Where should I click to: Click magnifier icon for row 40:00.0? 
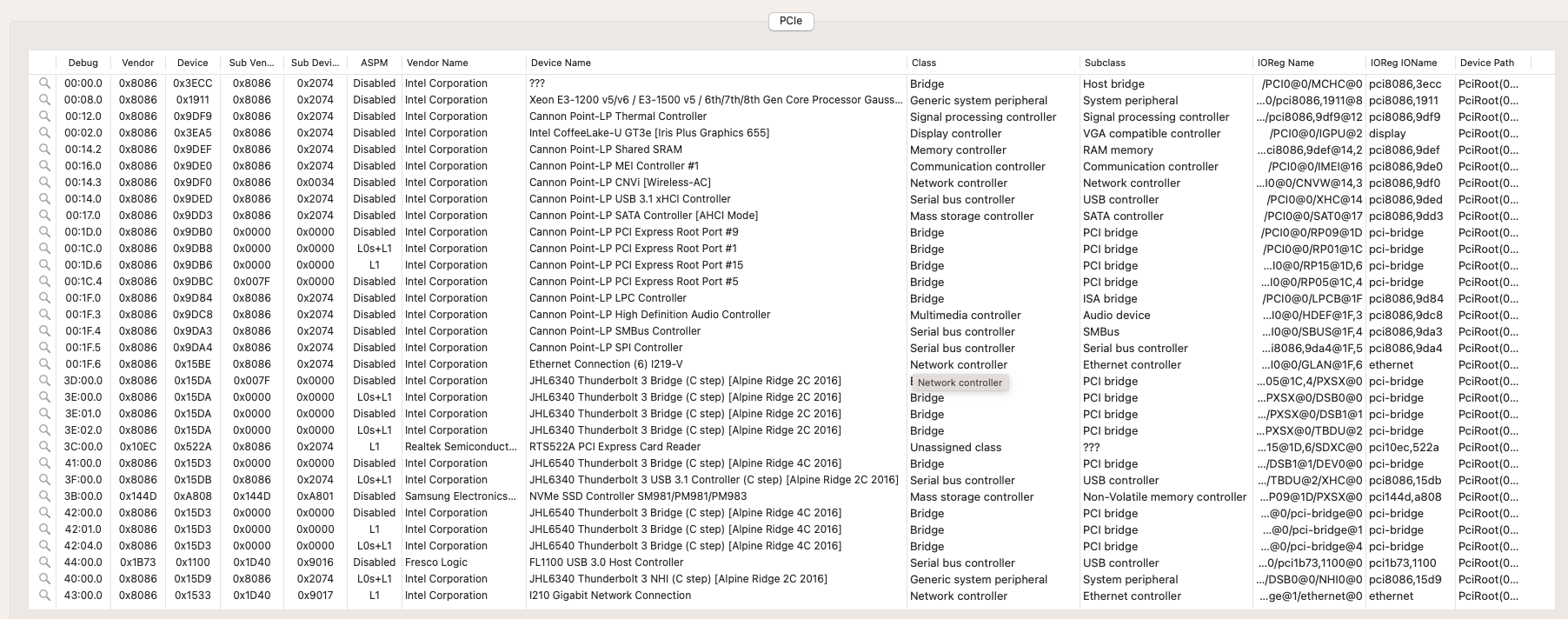pyautogui.click(x=44, y=579)
